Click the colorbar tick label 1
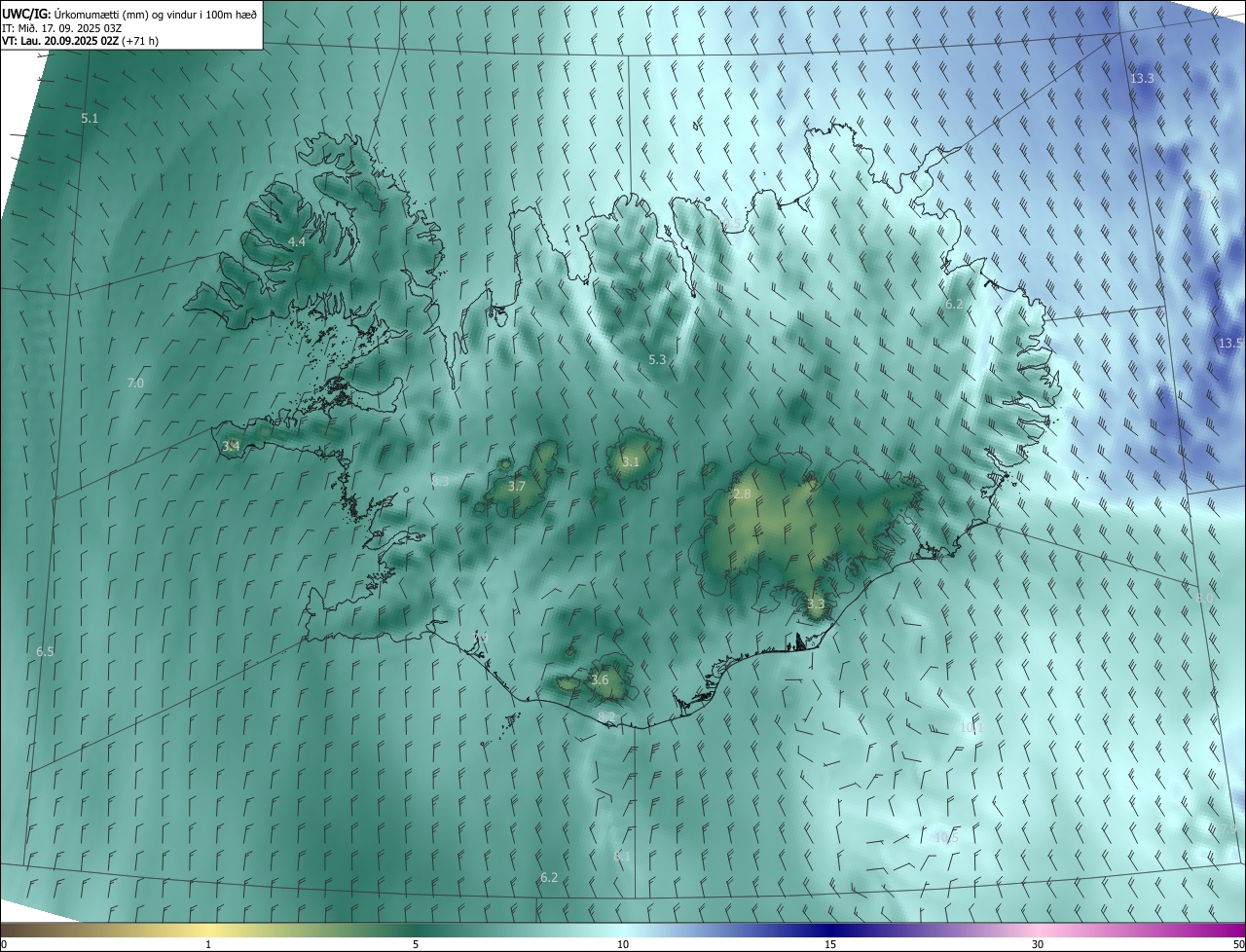The width and height of the screenshot is (1246, 952). (x=208, y=945)
